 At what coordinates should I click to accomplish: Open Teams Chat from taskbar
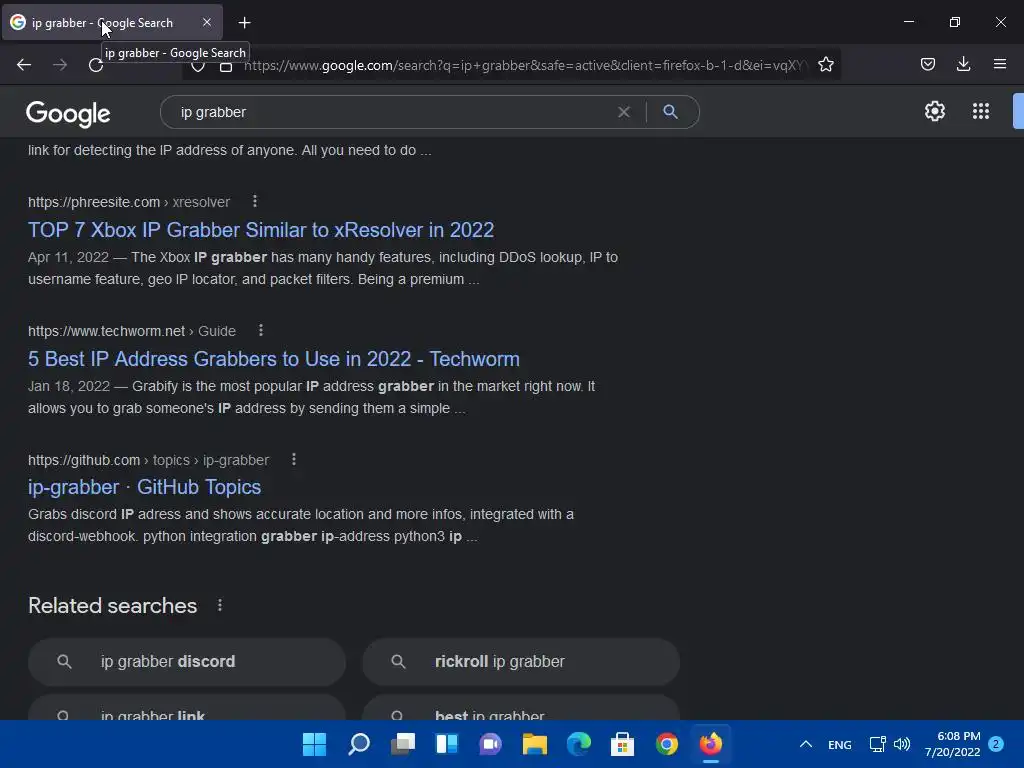tap(490, 744)
